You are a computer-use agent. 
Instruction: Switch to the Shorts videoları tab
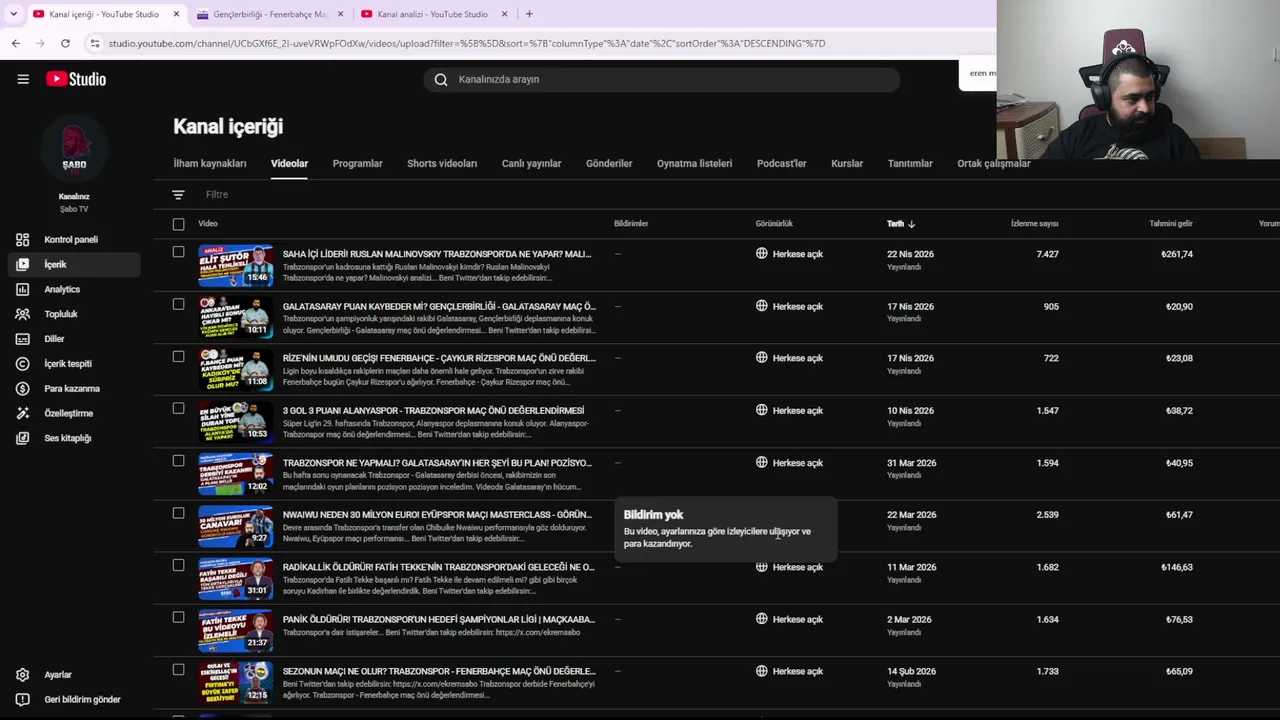[442, 164]
